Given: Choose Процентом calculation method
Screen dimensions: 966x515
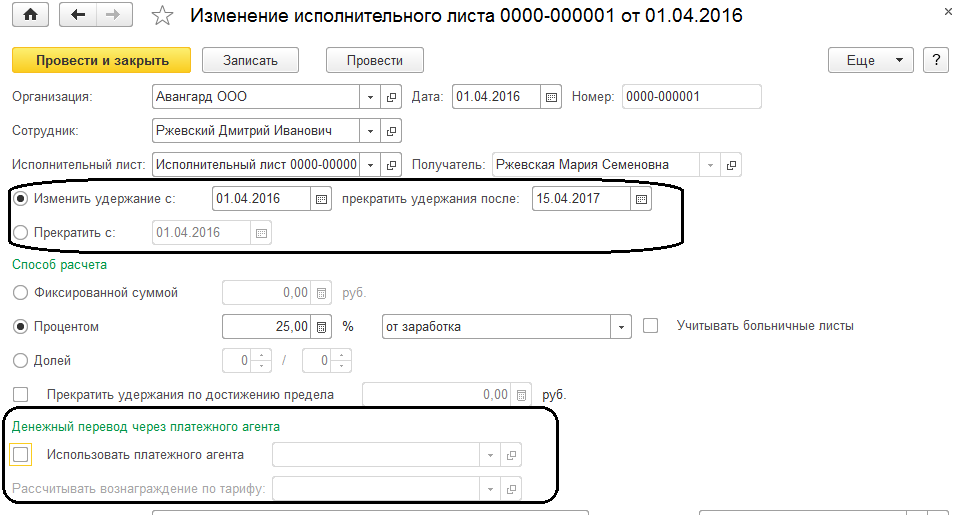Looking at the screenshot, I should pyautogui.click(x=20, y=326).
